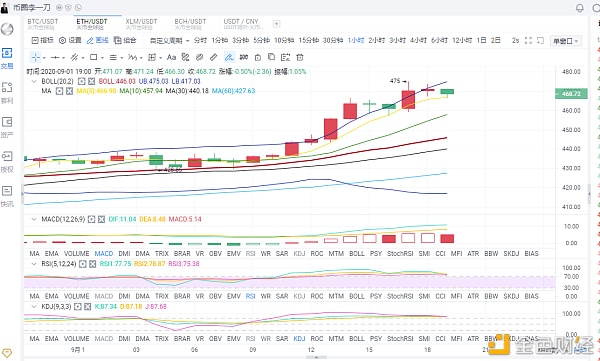Image resolution: width=600 pixels, height=361 pixels.
Task: Select the wave pattern drawing tool
Action: [x=132, y=57]
